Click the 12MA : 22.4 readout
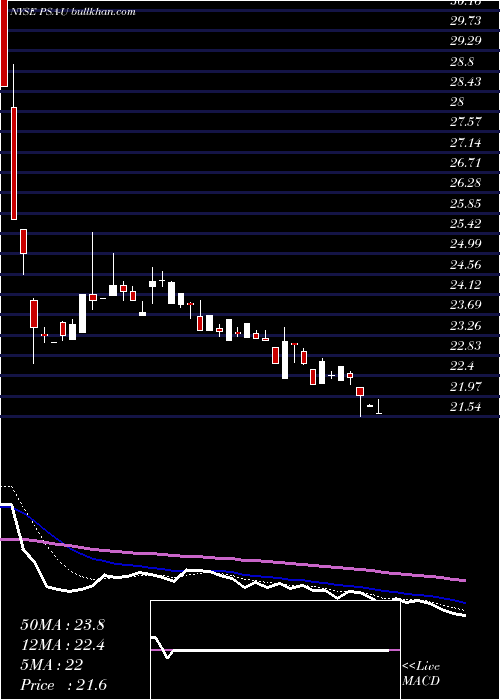Viewport: 500px width, 700px height. pos(62,645)
